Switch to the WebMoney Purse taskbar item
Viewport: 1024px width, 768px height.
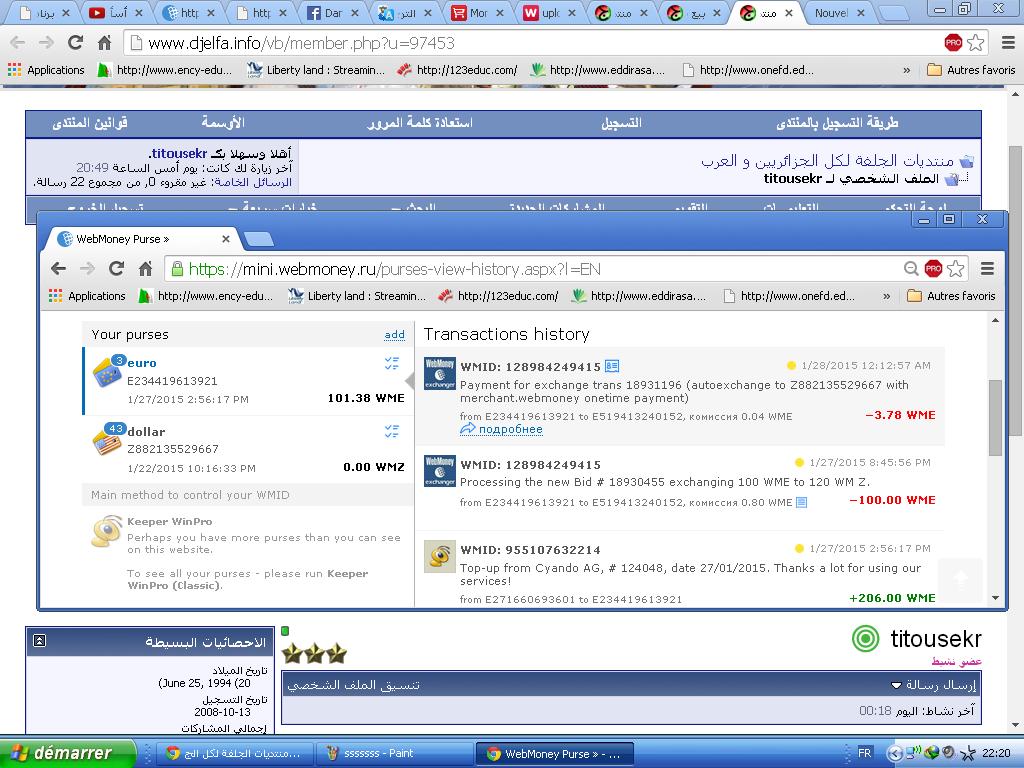(x=553, y=753)
